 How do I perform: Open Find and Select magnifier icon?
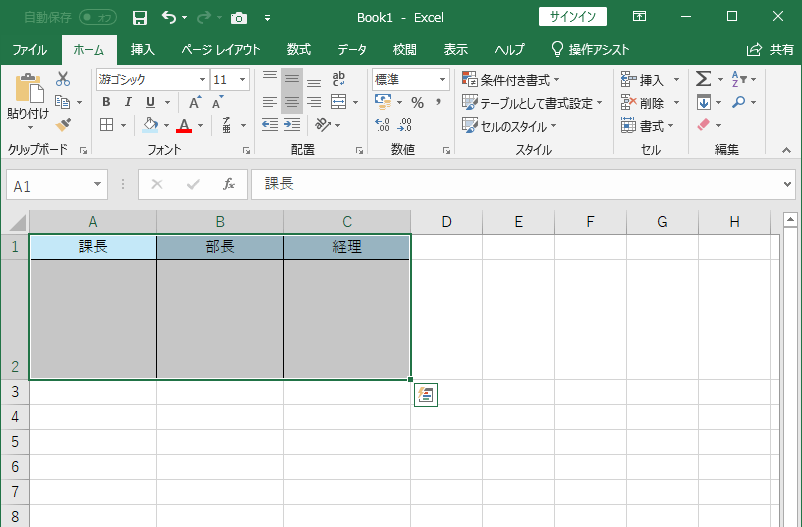(x=739, y=102)
